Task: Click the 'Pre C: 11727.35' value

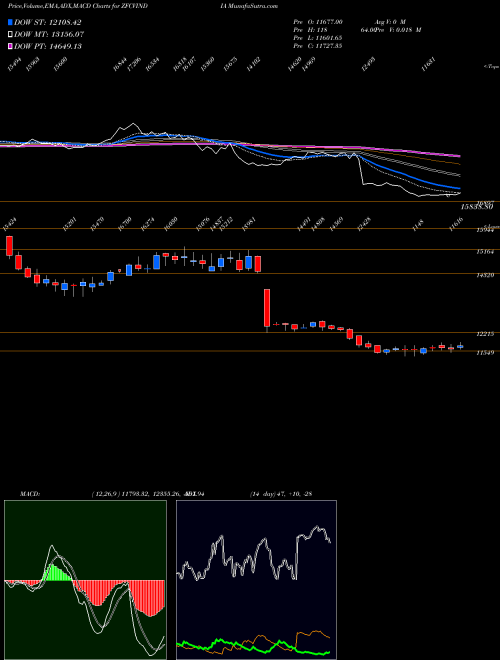Action: pos(319,45)
